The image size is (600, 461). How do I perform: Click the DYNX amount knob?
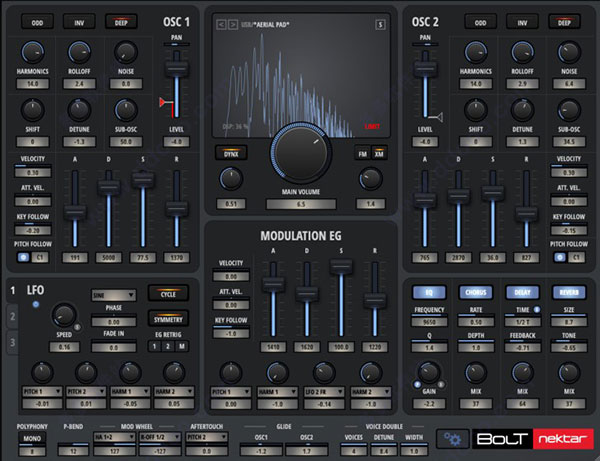(231, 179)
